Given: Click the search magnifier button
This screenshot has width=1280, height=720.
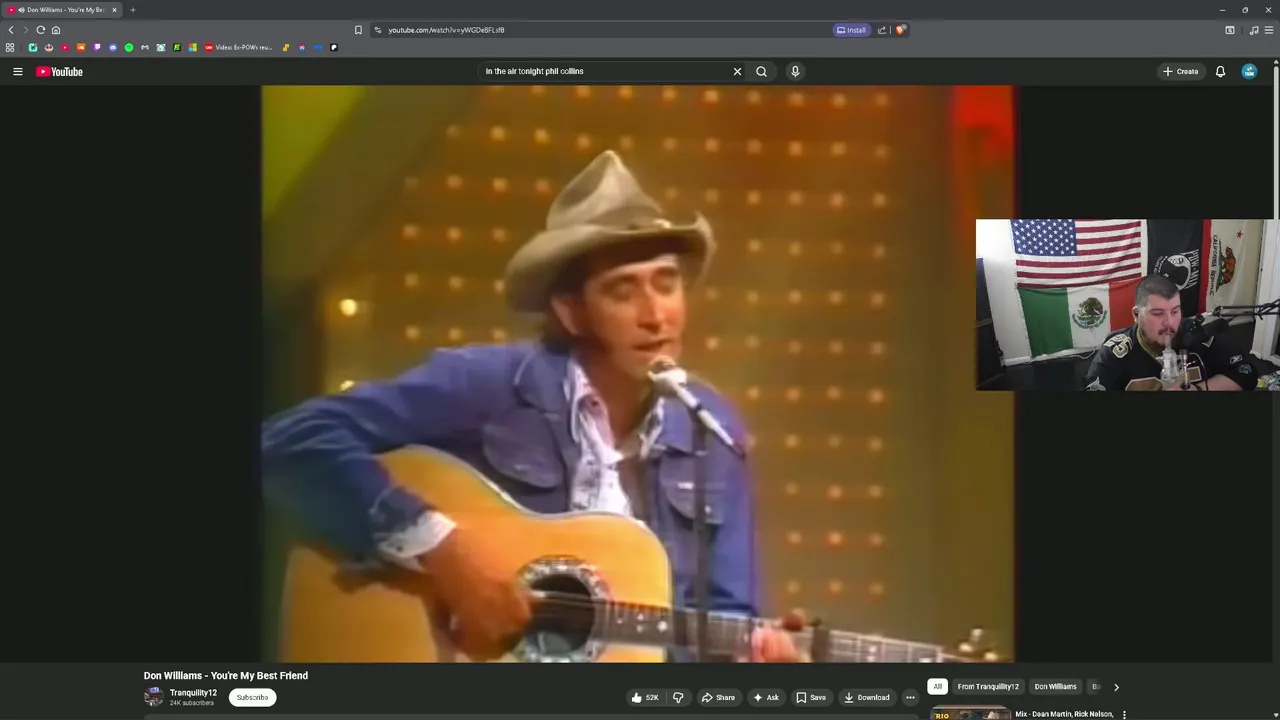Looking at the screenshot, I should point(761,71).
